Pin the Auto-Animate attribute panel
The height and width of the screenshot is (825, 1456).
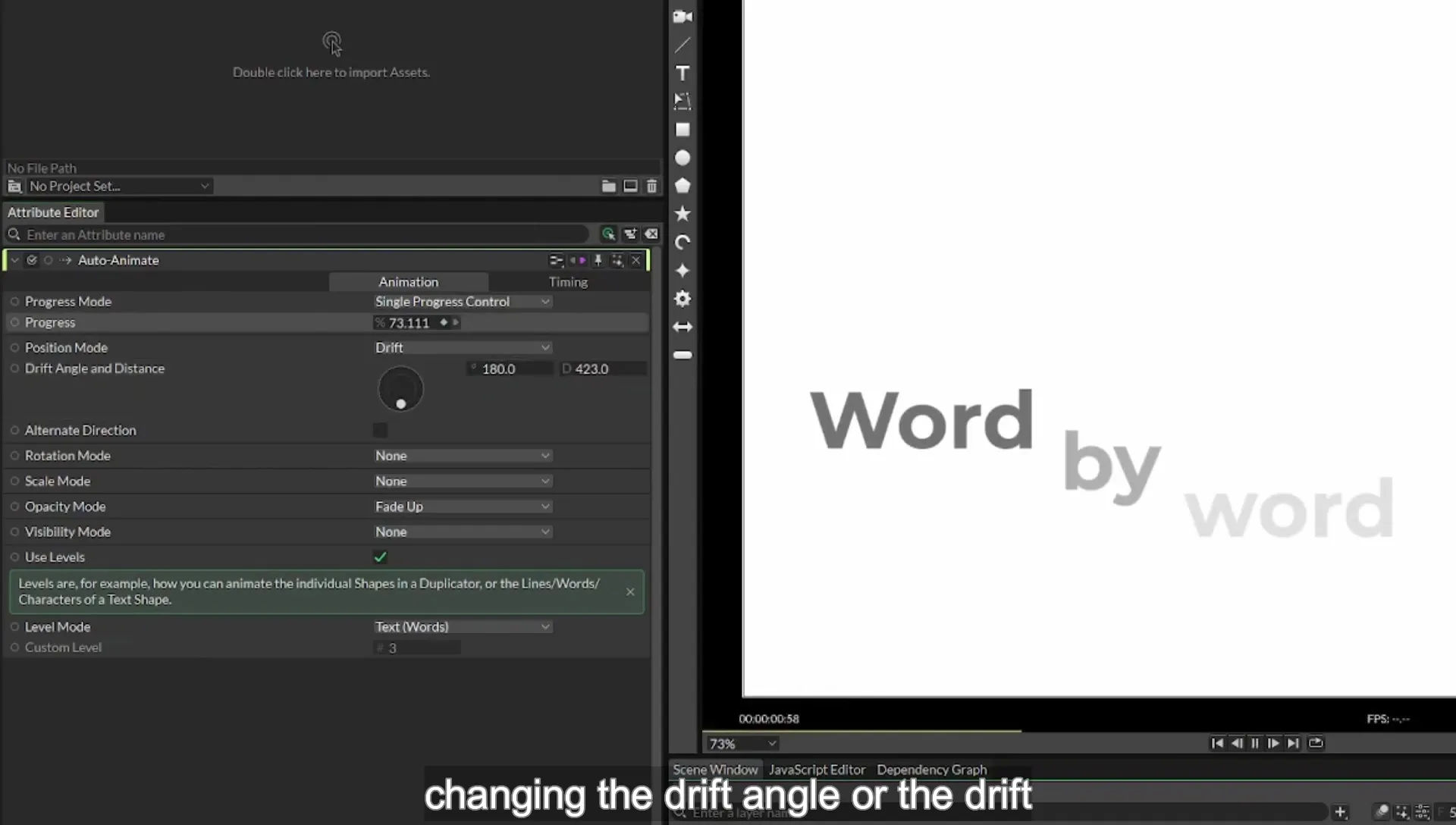pyautogui.click(x=598, y=260)
